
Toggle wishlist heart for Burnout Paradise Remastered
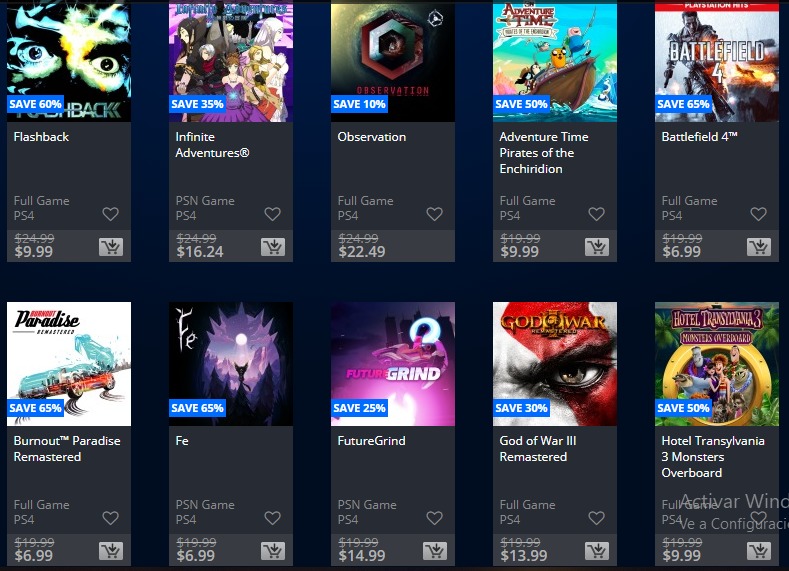pos(111,518)
